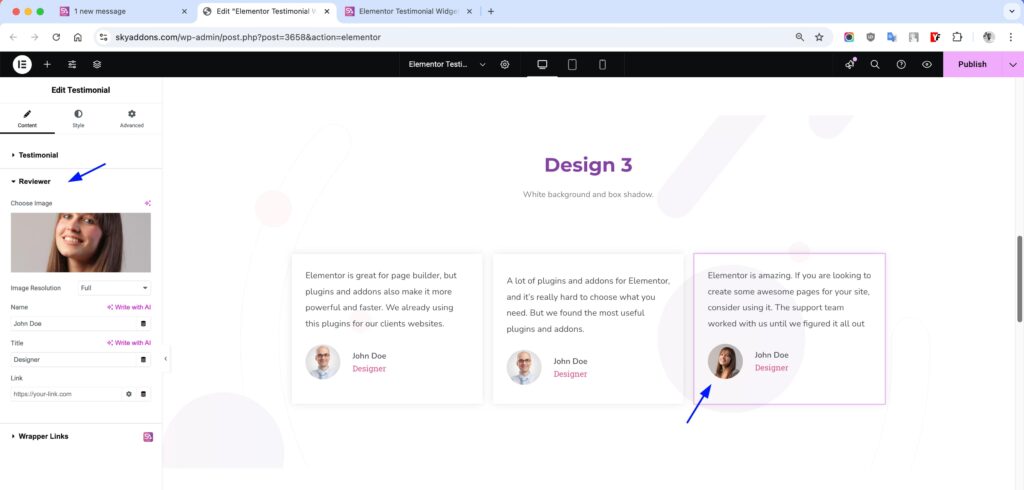Open Chrome three-dot menu
This screenshot has width=1024, height=490.
click(x=1010, y=37)
